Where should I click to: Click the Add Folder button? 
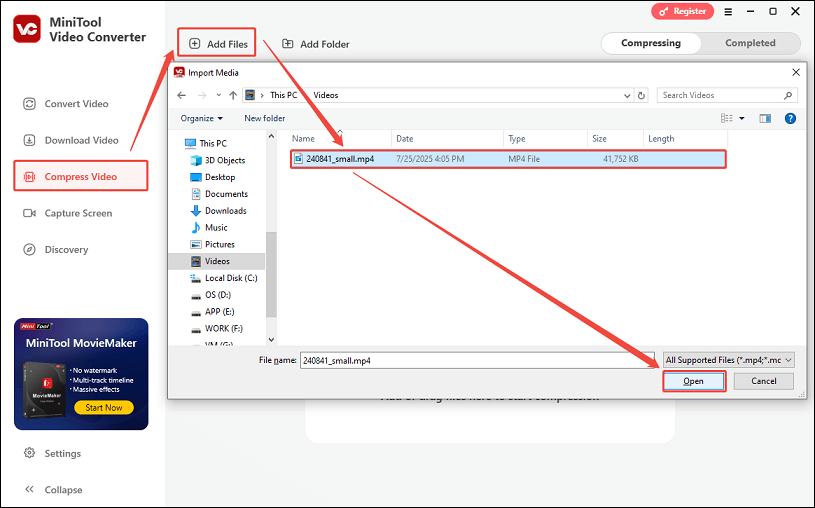316,44
